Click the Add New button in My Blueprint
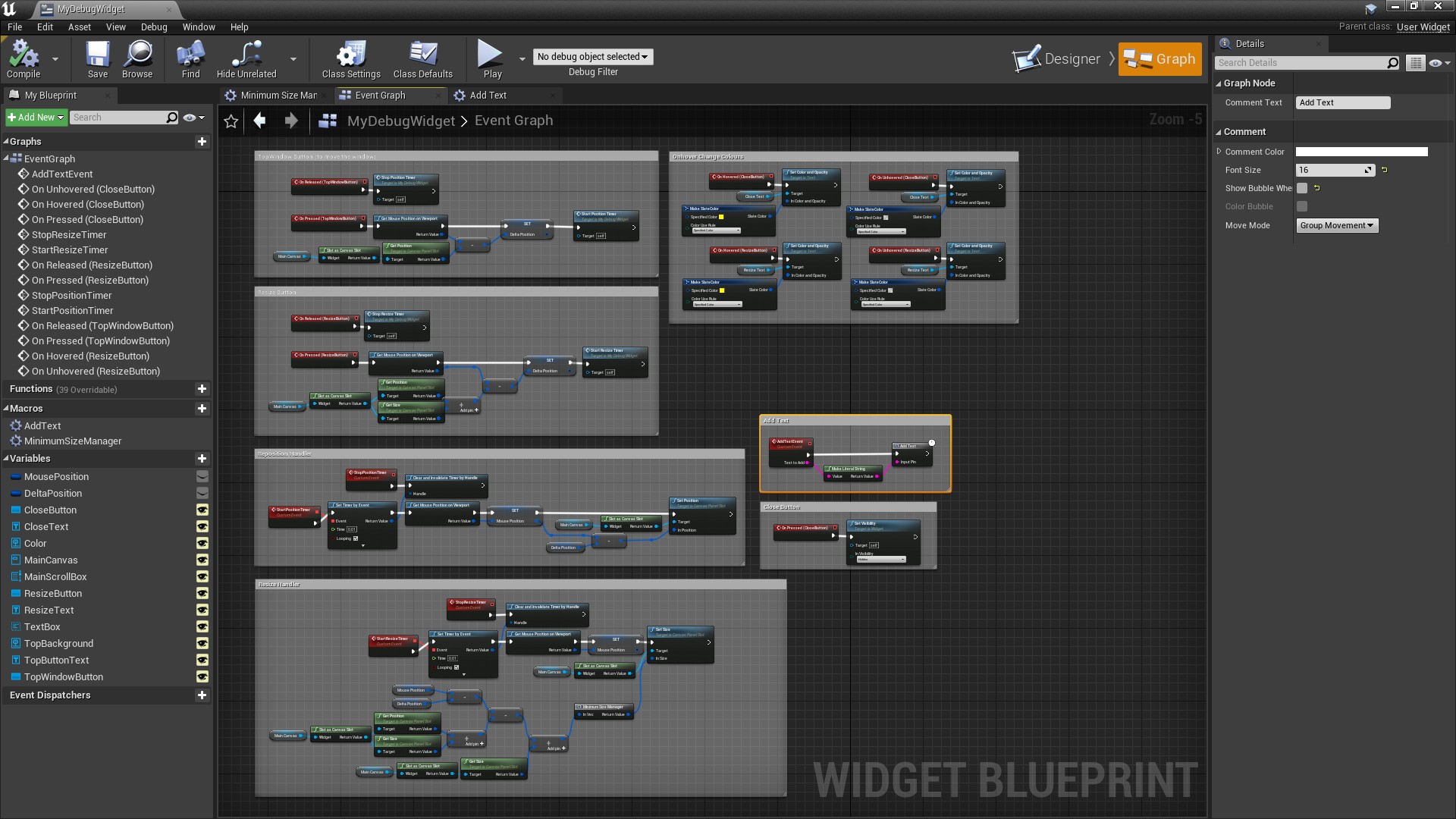 point(36,118)
